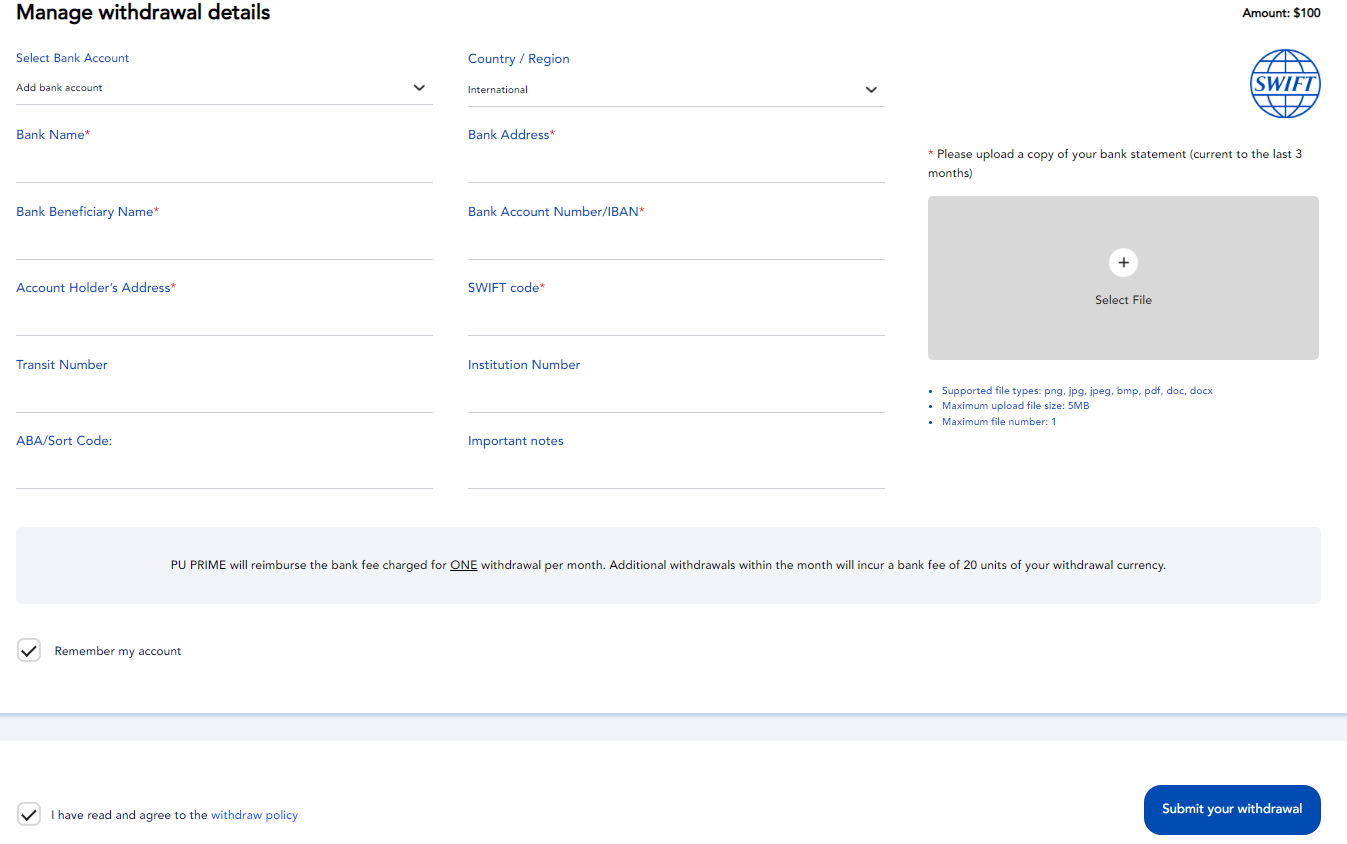Viewport: 1347px width, 844px height.
Task: Click the Institution Number field
Action: [676, 394]
